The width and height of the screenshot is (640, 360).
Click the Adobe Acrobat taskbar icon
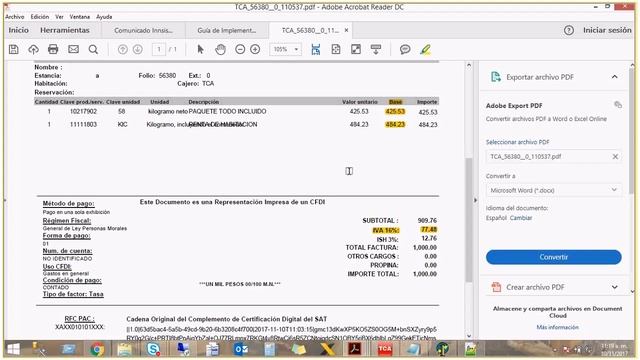coord(355,349)
